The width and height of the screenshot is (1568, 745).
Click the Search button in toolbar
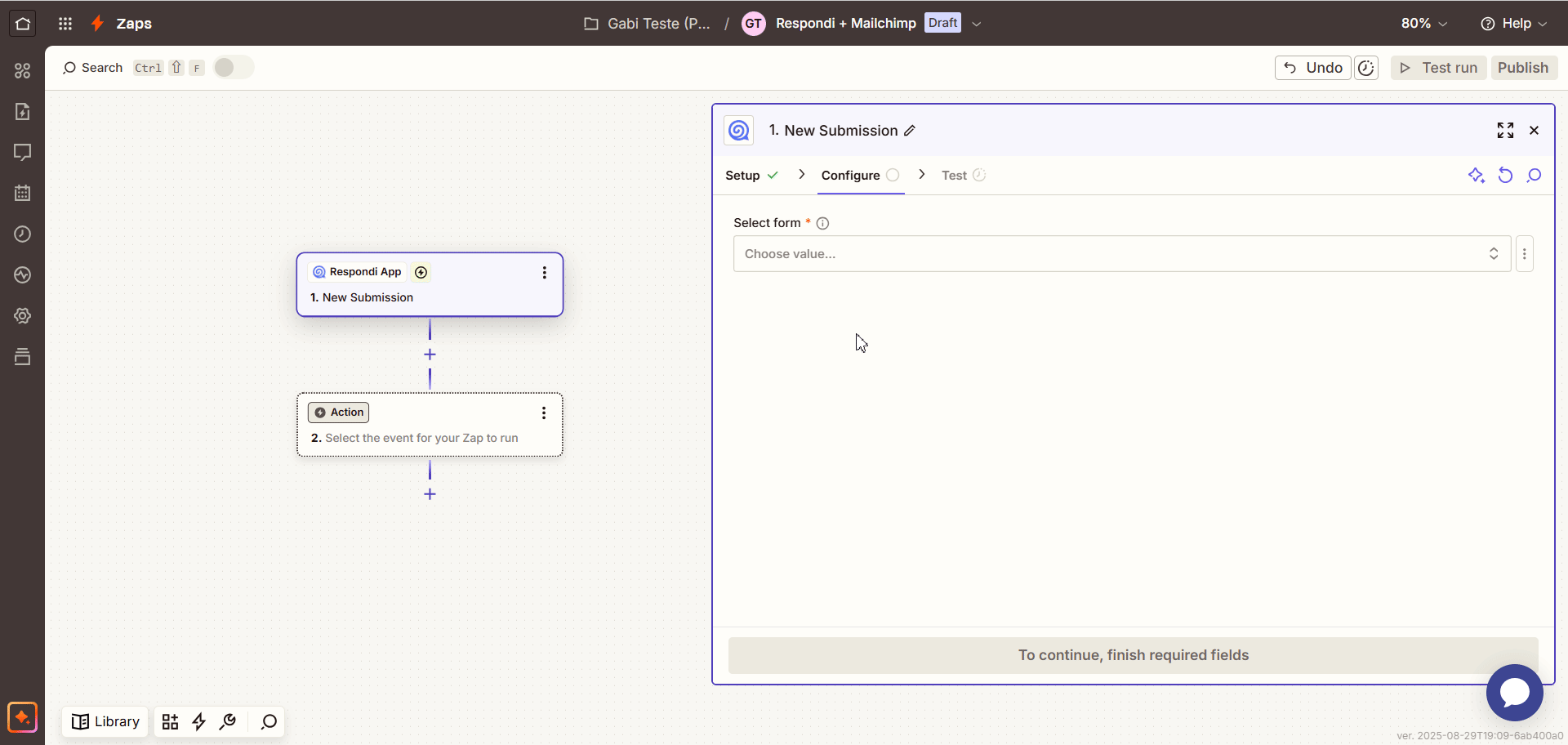[92, 68]
